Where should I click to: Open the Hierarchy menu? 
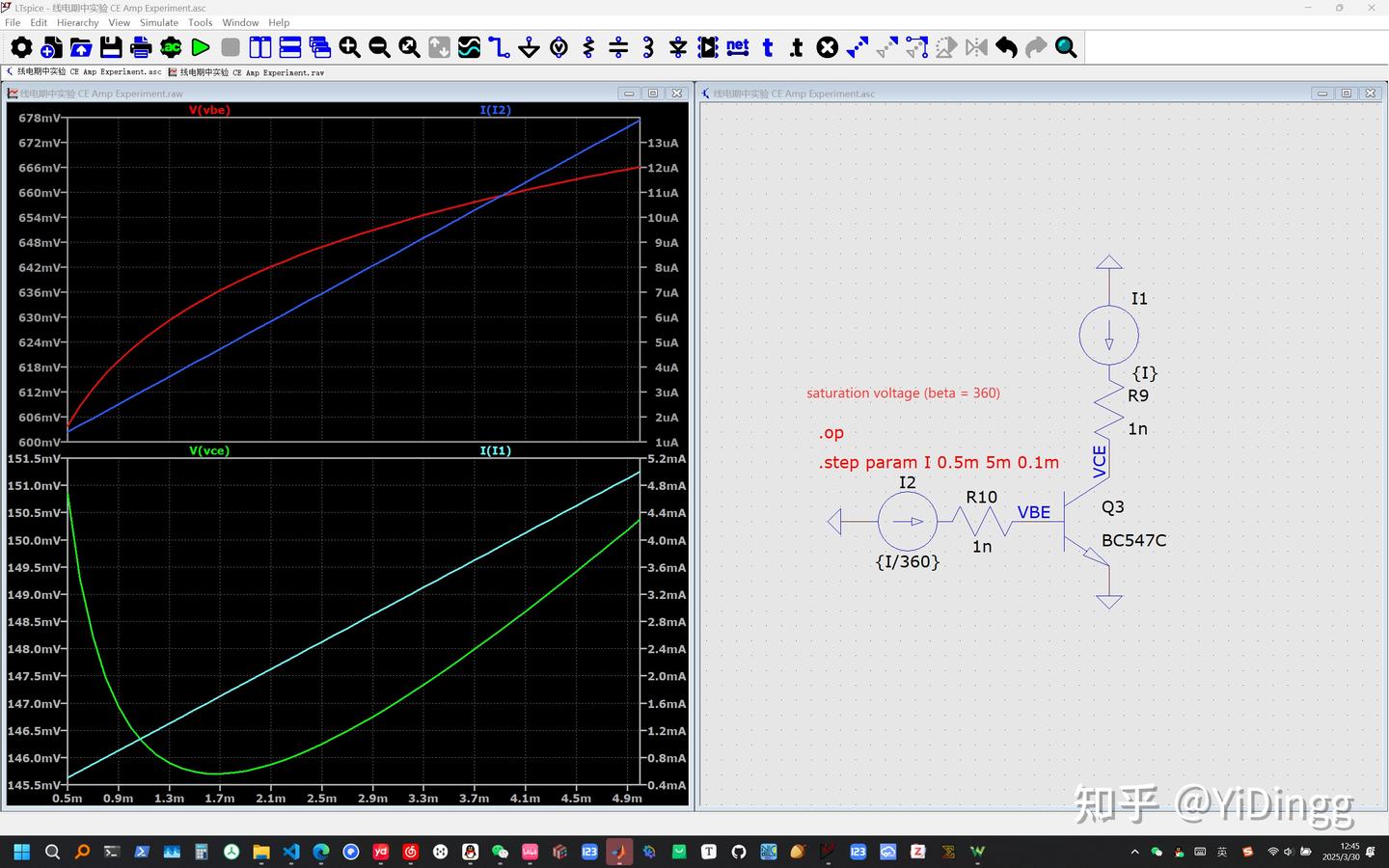(x=77, y=22)
